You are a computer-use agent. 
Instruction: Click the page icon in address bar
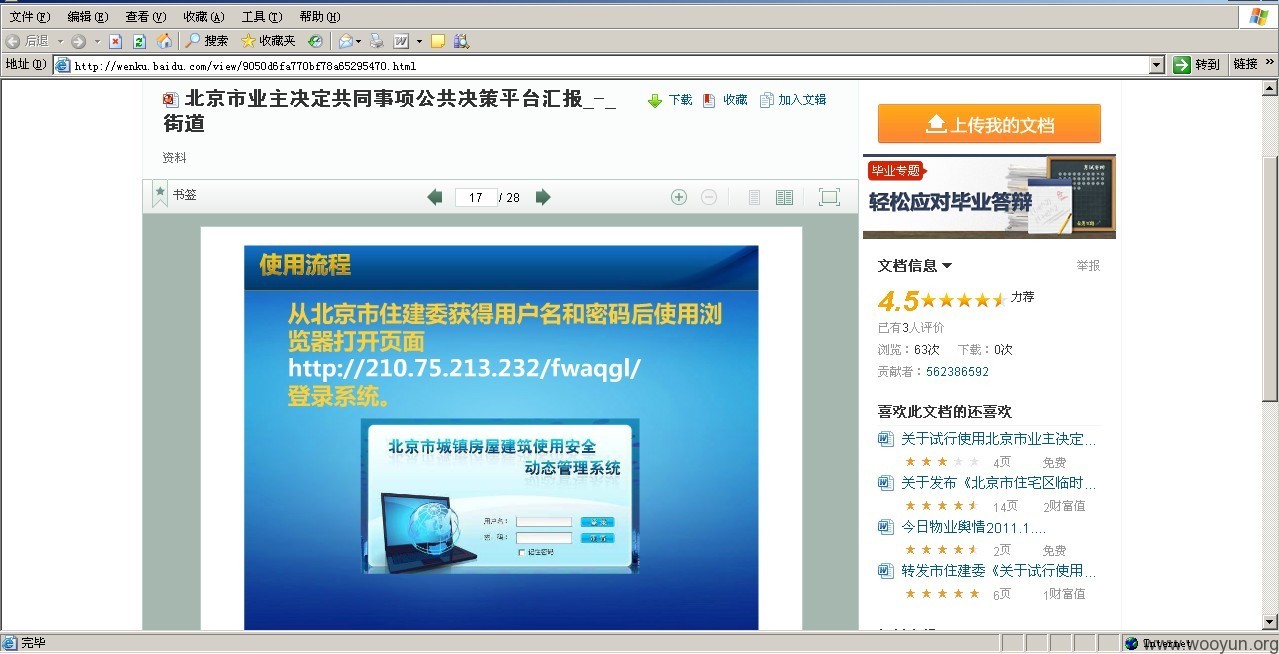click(x=63, y=65)
